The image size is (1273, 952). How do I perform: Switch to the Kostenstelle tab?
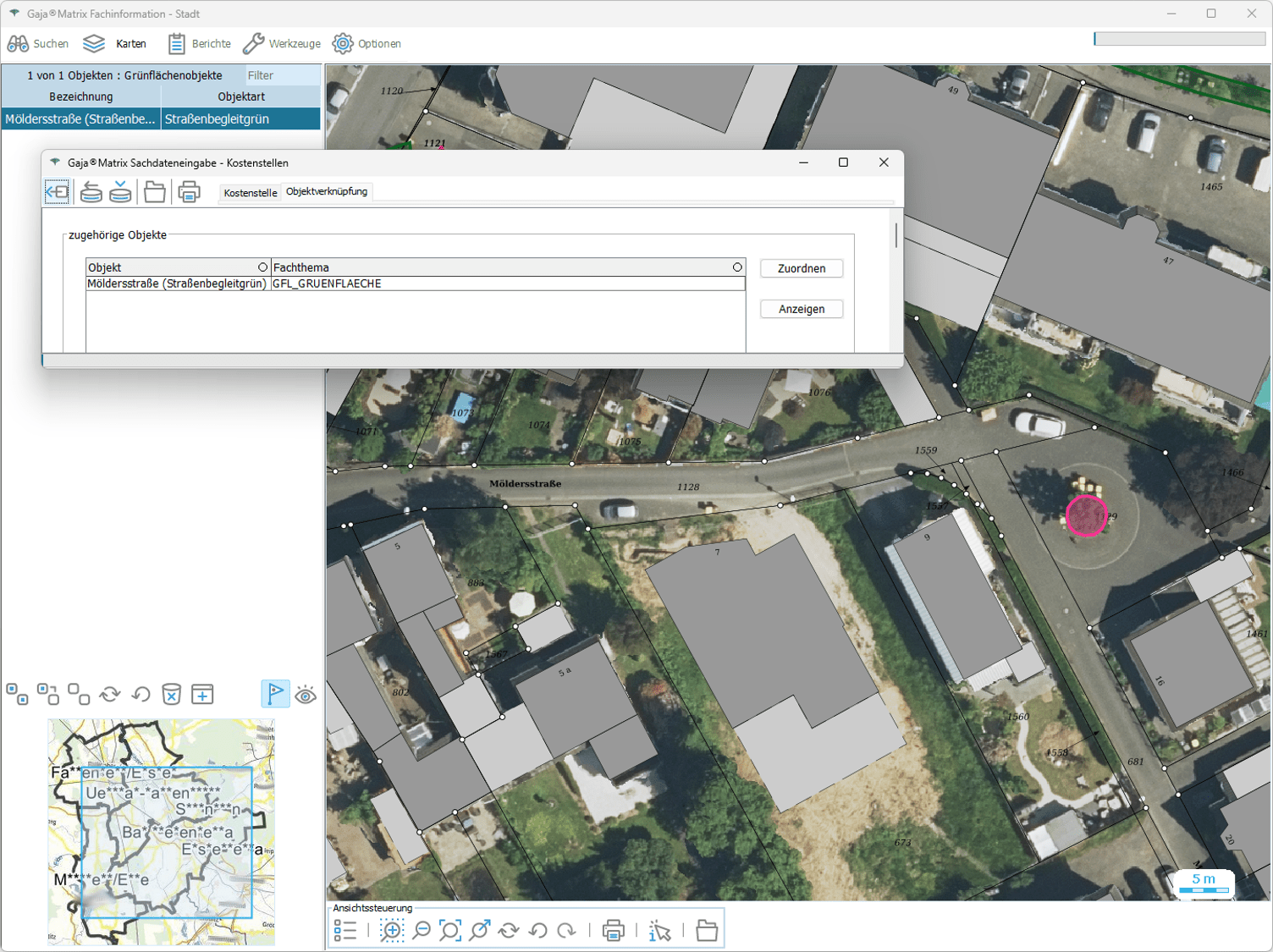tap(250, 193)
